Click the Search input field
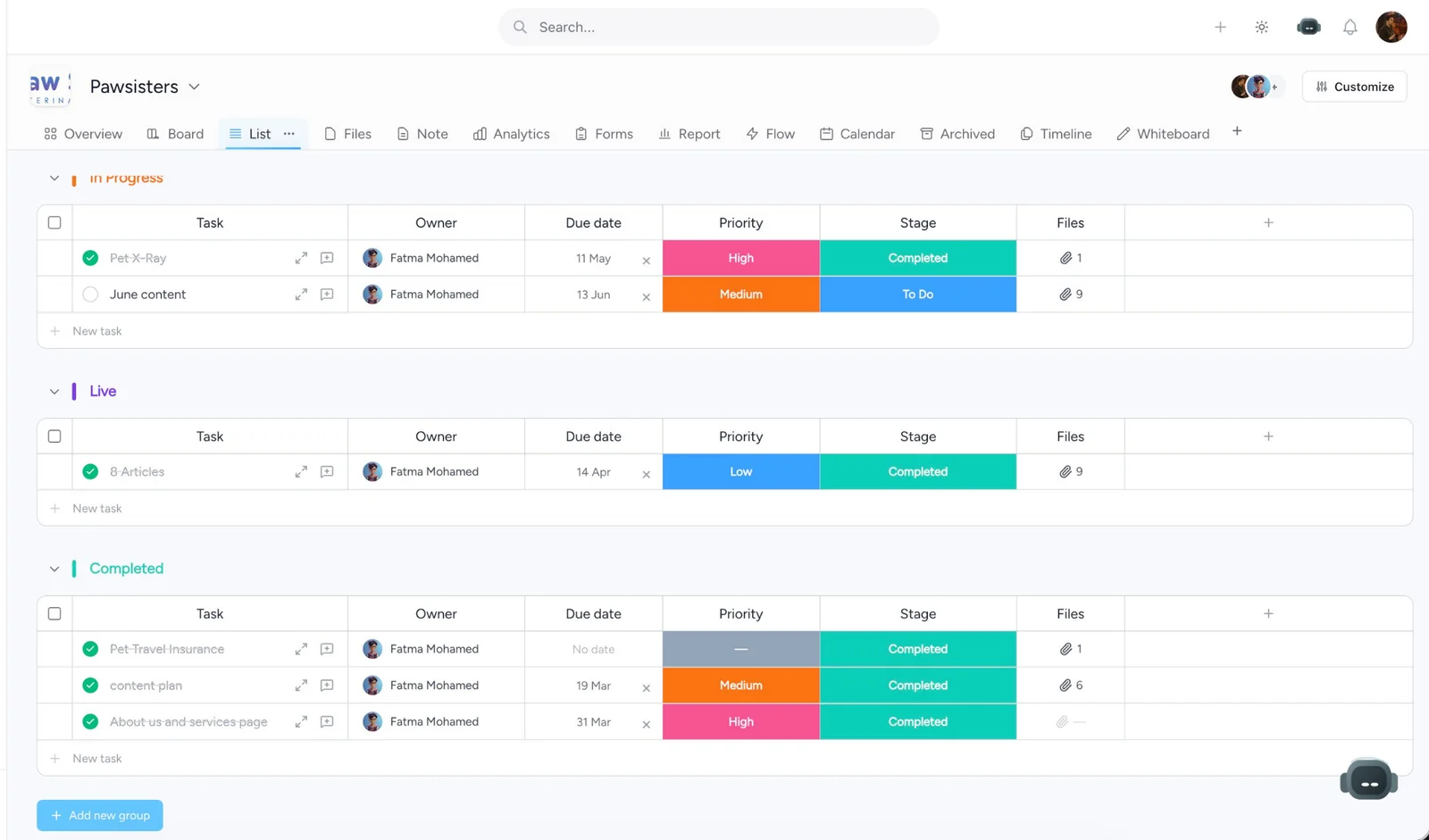The width and height of the screenshot is (1429, 840). click(x=719, y=27)
